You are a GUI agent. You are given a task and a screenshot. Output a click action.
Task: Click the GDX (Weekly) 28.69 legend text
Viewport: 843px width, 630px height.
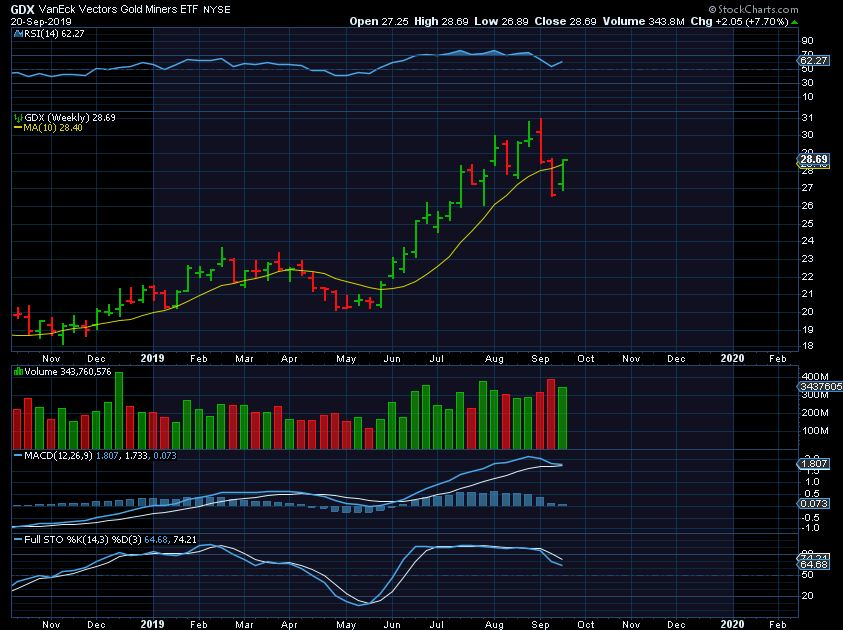pyautogui.click(x=70, y=118)
